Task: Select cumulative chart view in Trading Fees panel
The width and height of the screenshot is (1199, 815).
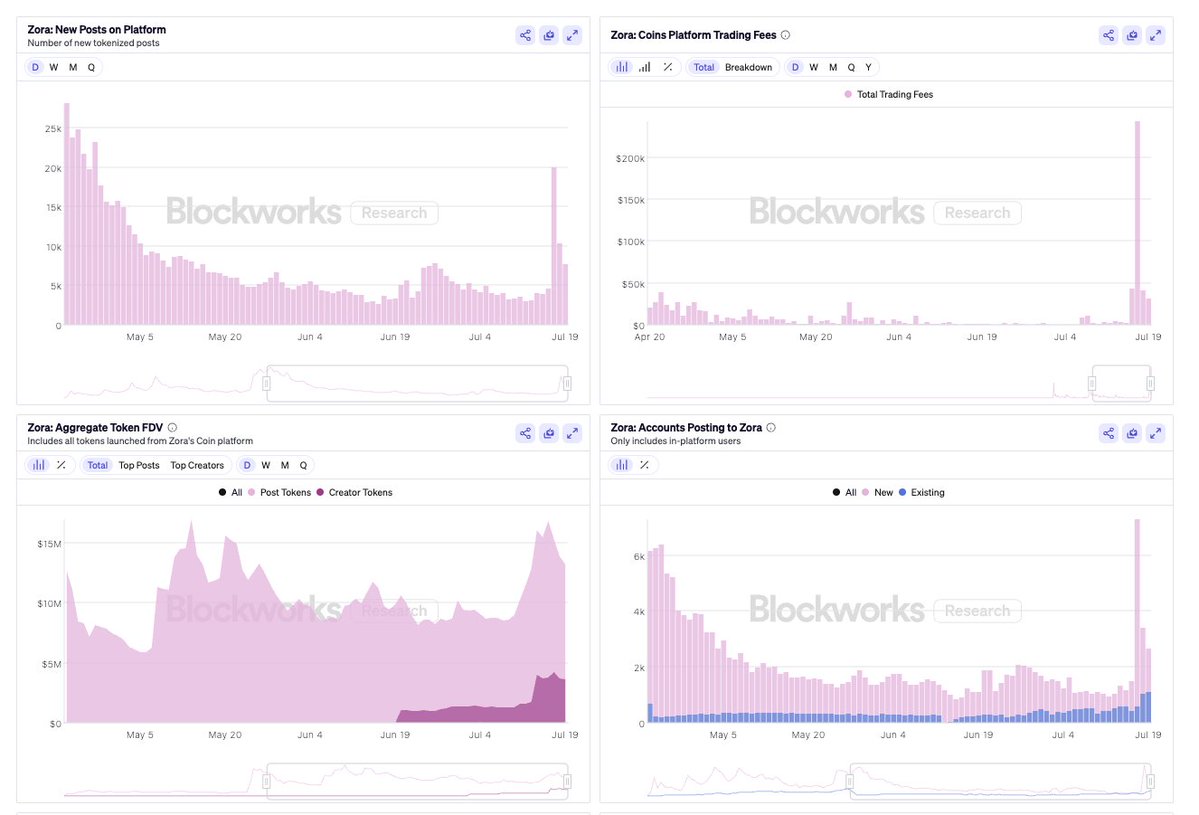Action: click(645, 67)
